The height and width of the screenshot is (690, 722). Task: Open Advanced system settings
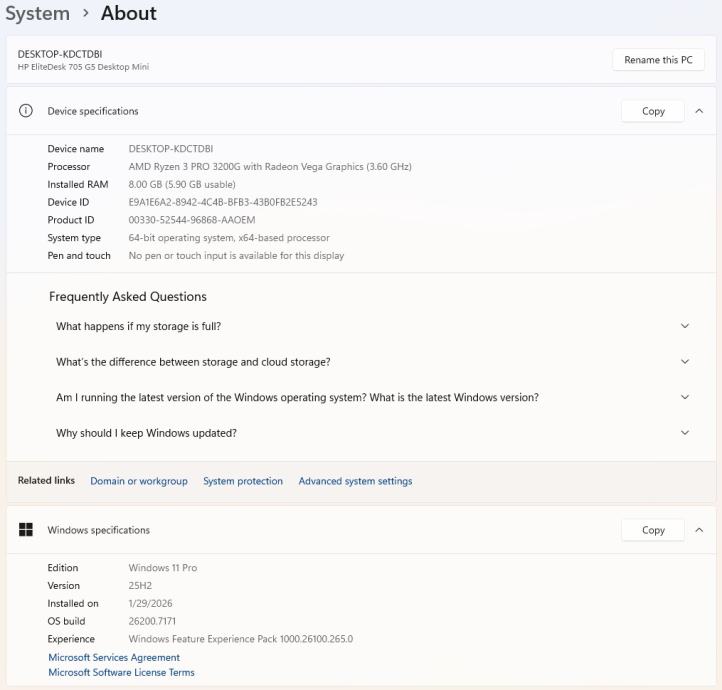click(355, 481)
